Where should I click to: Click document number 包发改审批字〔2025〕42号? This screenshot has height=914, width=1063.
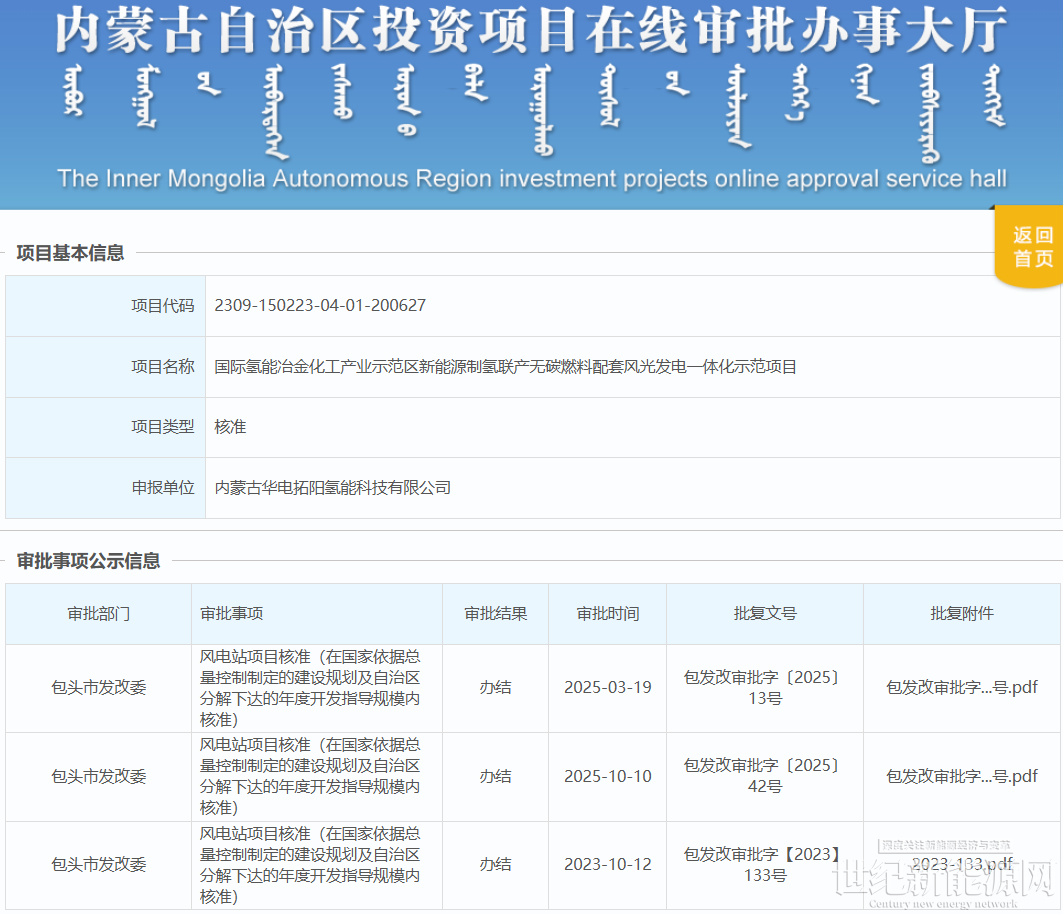[765, 776]
